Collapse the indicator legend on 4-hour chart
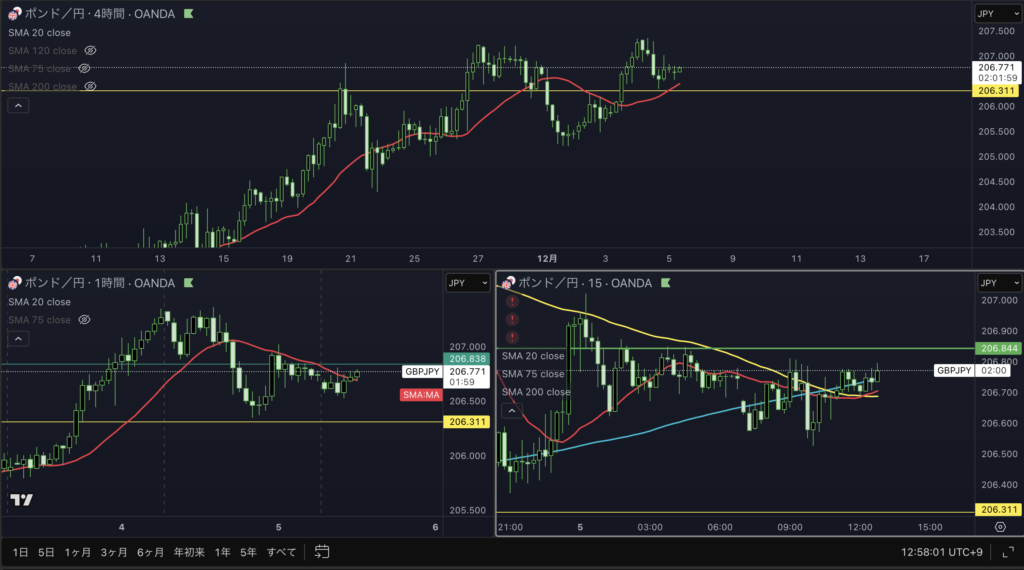This screenshot has height=570, width=1024. (x=17, y=105)
